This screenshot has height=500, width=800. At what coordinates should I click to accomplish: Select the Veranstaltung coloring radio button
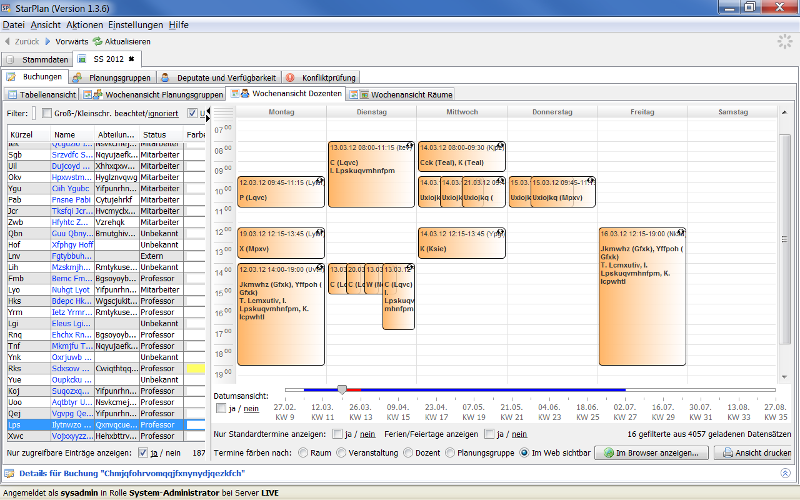tap(341, 453)
